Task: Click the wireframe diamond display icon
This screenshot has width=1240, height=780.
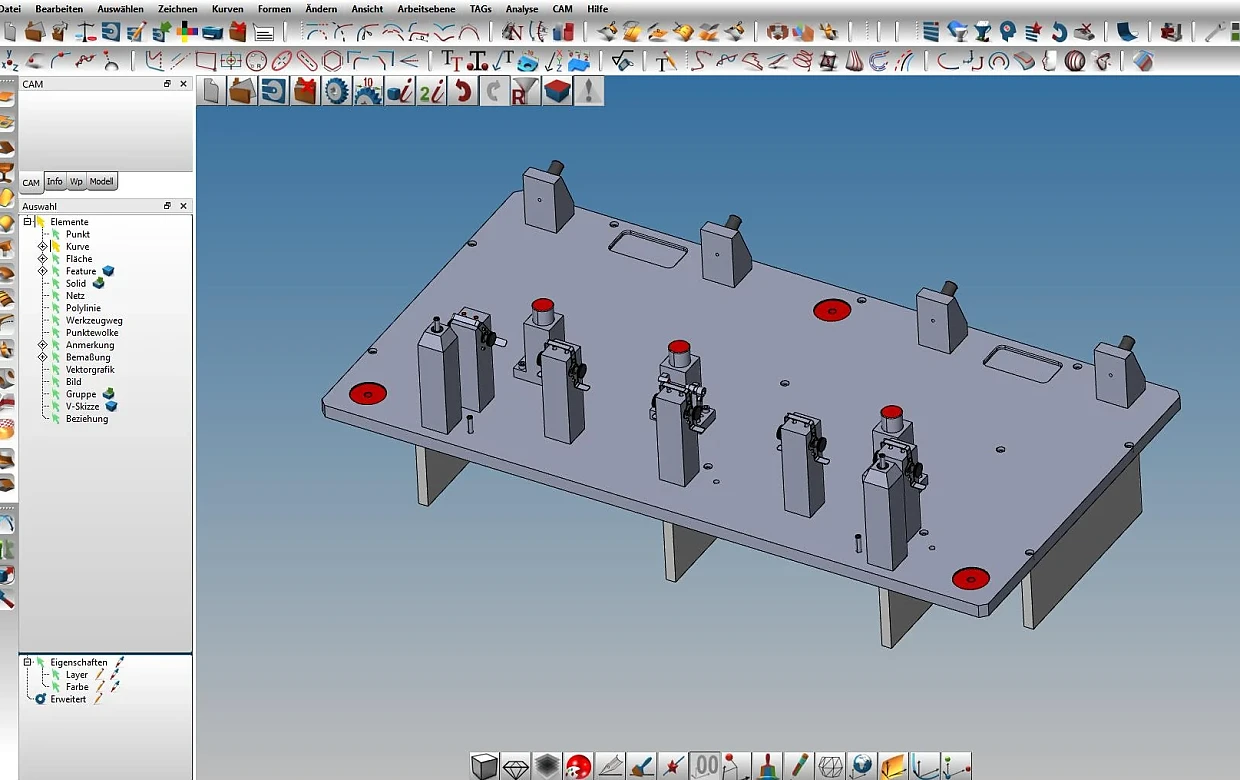Action: (x=515, y=767)
